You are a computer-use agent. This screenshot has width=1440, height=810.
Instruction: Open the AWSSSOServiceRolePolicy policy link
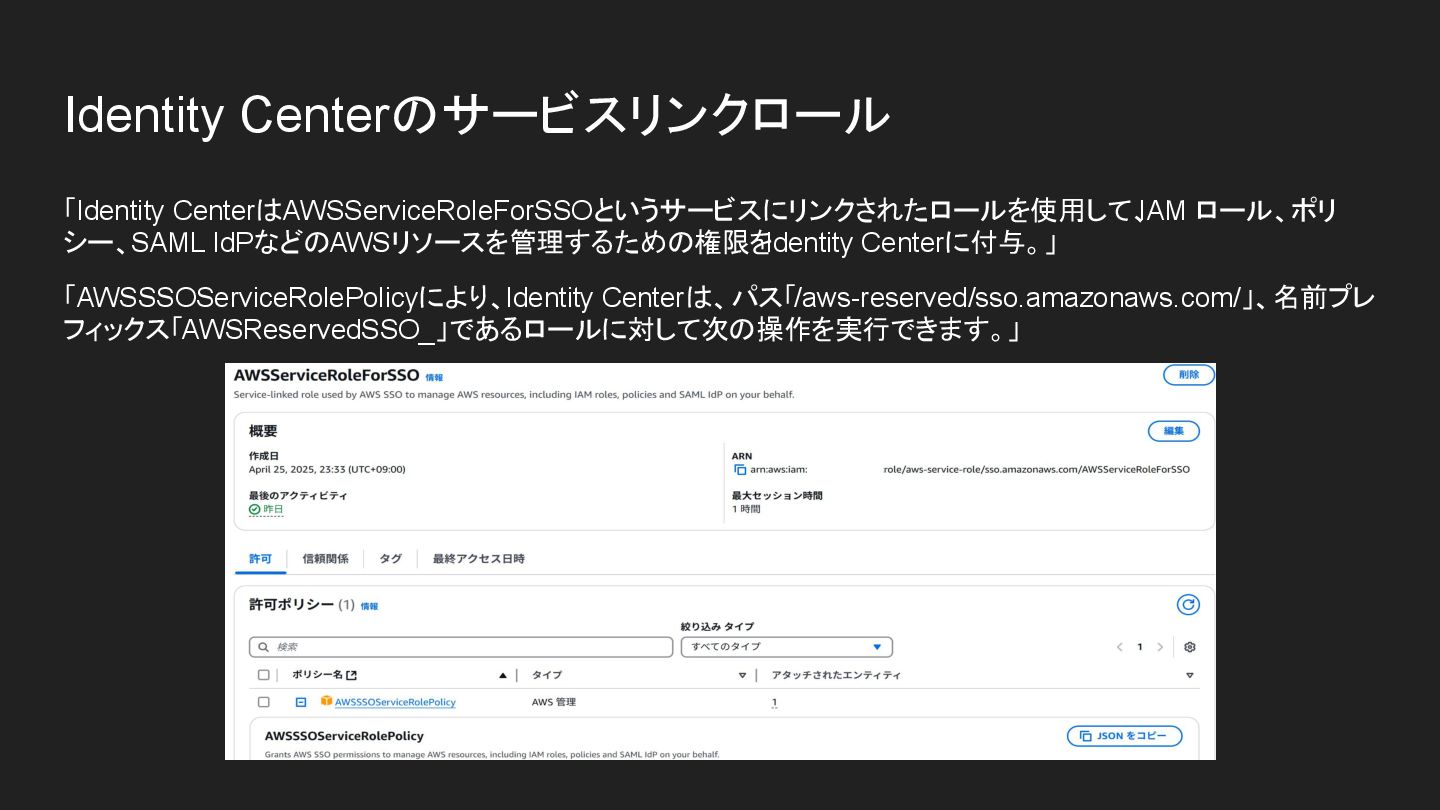click(395, 702)
